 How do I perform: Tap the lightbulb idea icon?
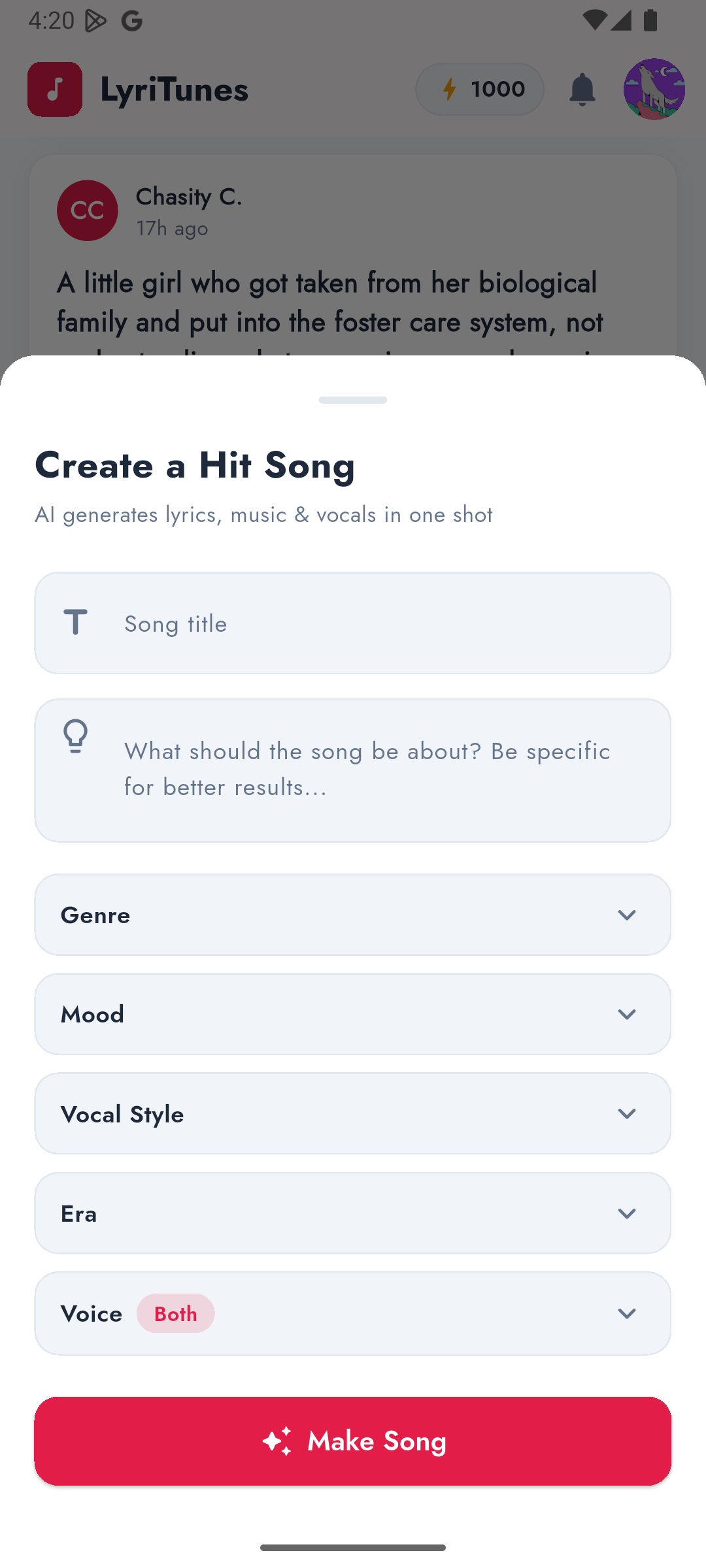(x=76, y=736)
